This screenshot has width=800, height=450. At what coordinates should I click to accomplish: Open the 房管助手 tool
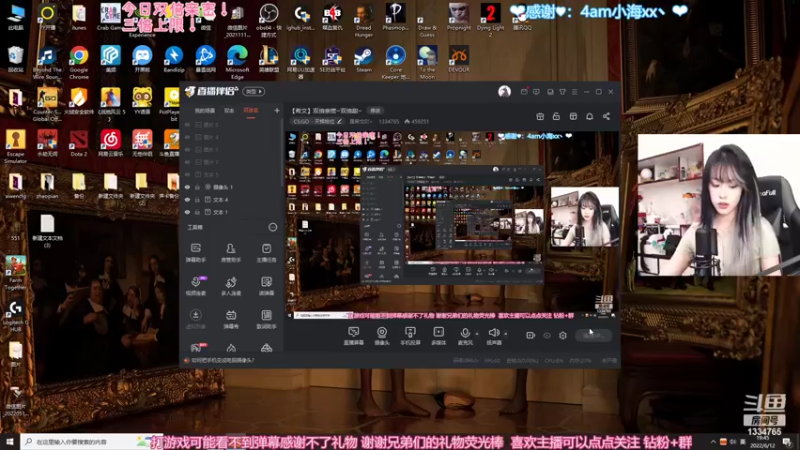click(231, 253)
